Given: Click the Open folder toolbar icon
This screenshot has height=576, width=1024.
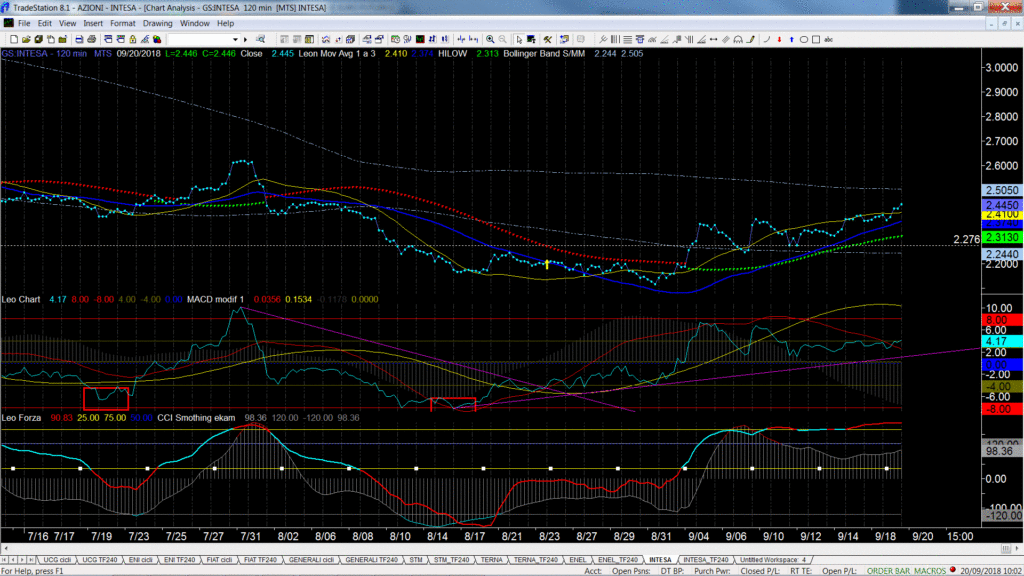Looking at the screenshot, I should [x=26, y=39].
